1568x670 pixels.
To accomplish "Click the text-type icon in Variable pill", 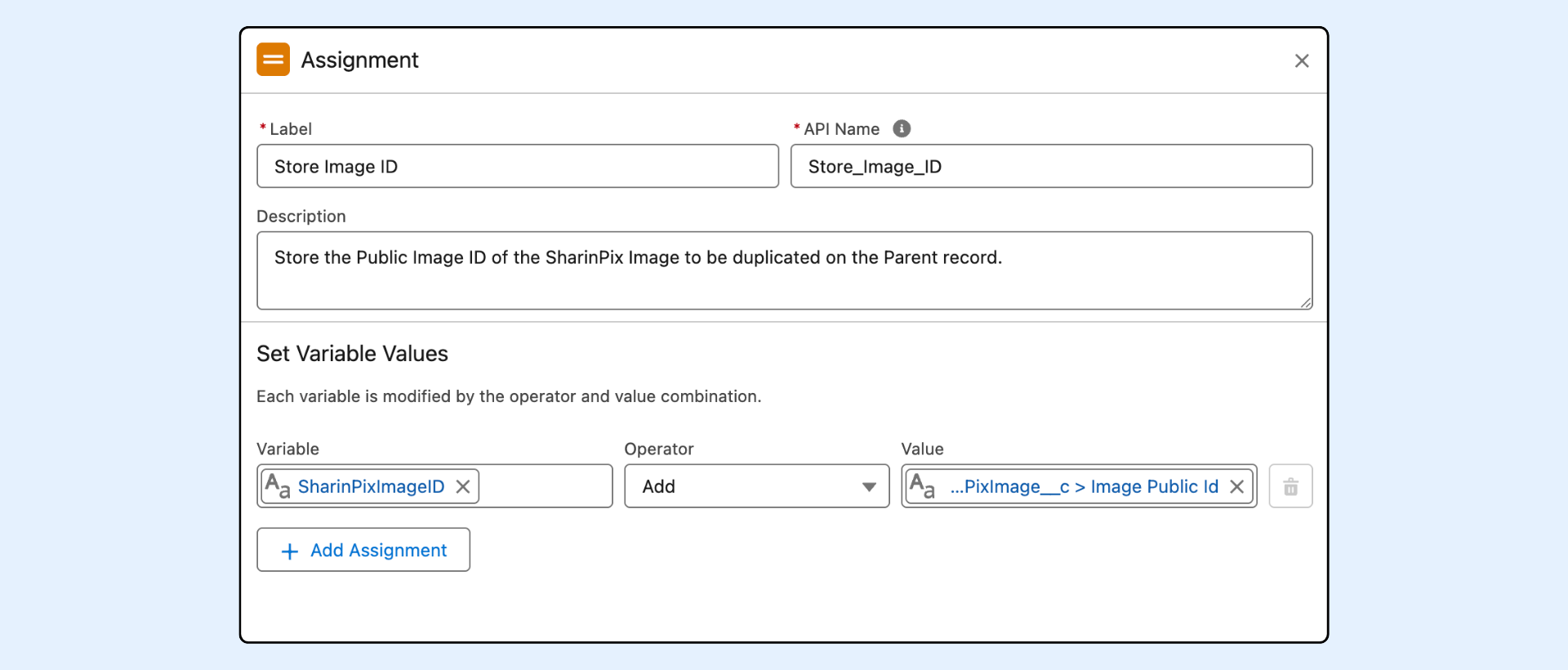I will pos(278,486).
